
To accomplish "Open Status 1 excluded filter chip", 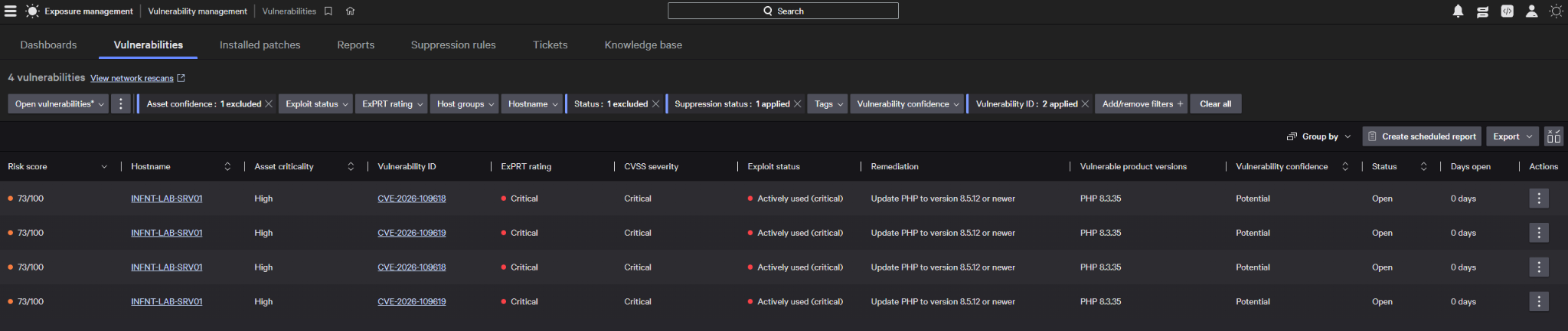I will [x=611, y=103].
